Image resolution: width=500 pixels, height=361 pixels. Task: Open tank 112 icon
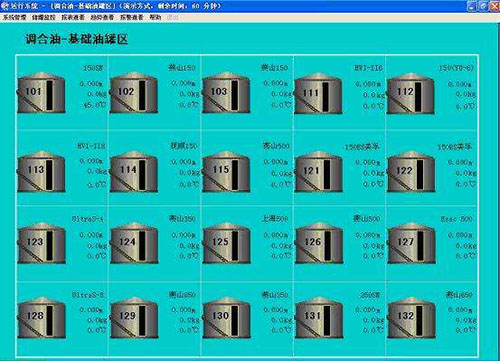coord(411,94)
